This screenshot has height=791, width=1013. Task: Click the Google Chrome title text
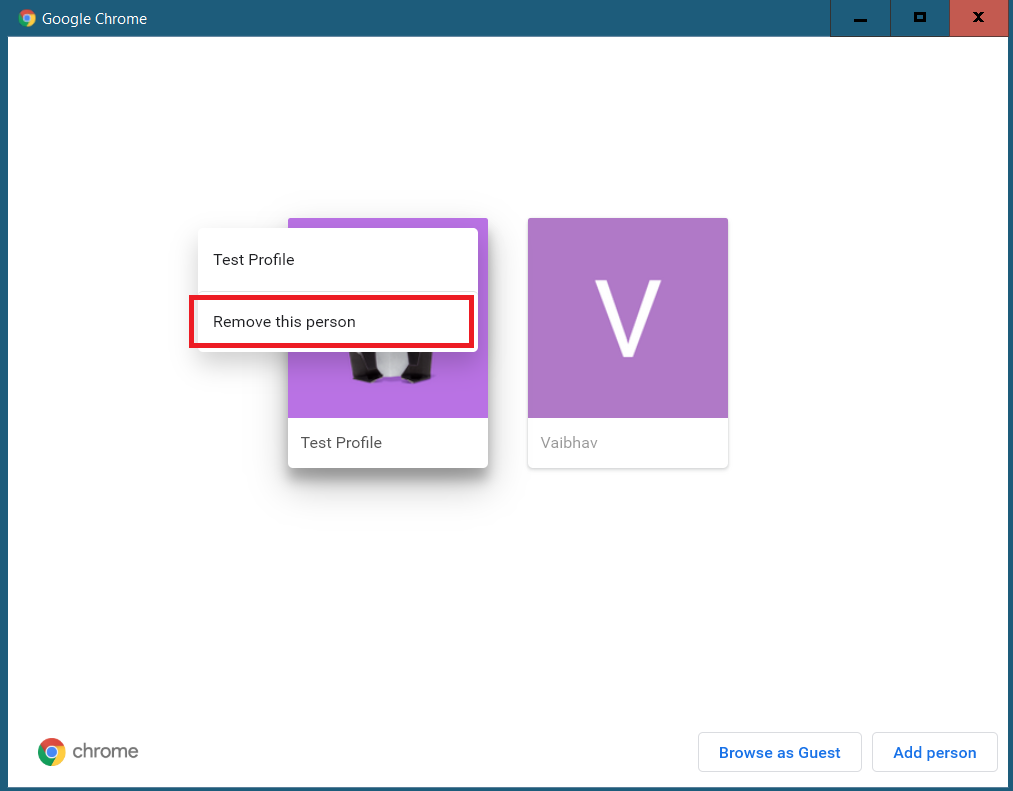point(94,19)
